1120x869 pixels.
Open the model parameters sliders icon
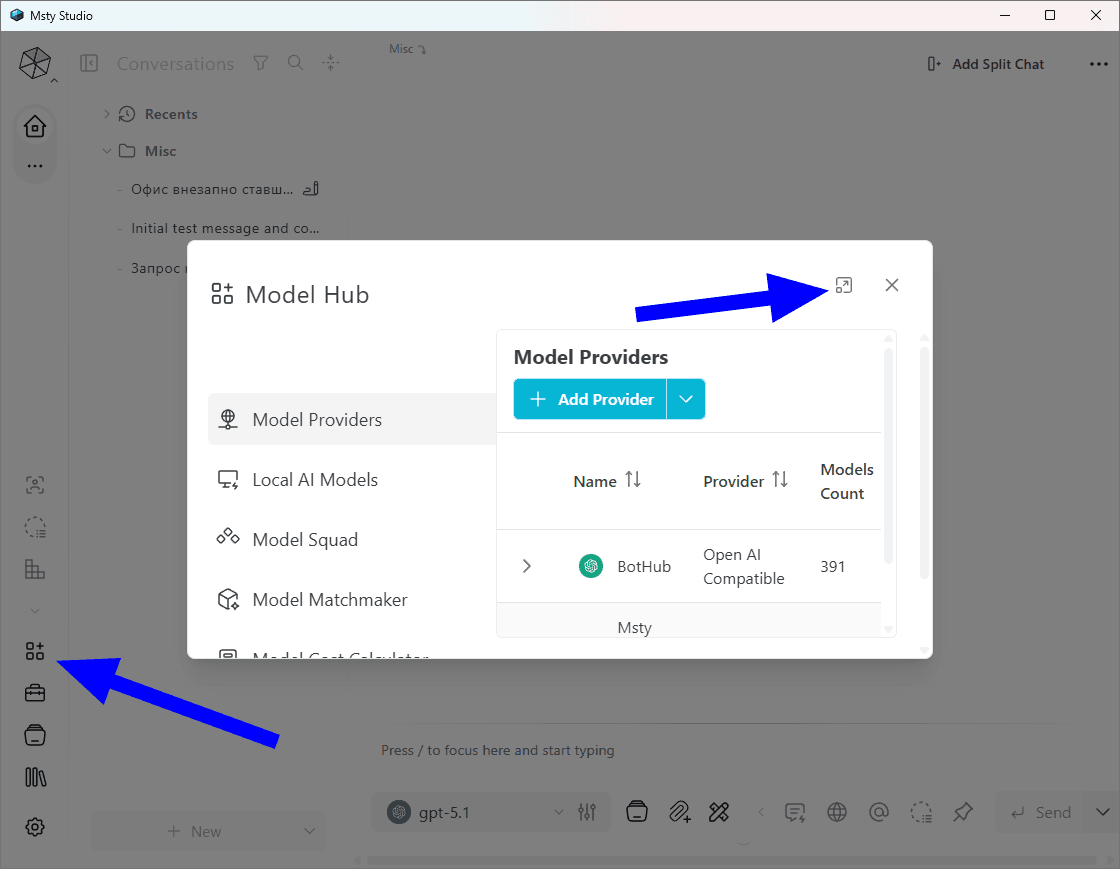coord(587,812)
